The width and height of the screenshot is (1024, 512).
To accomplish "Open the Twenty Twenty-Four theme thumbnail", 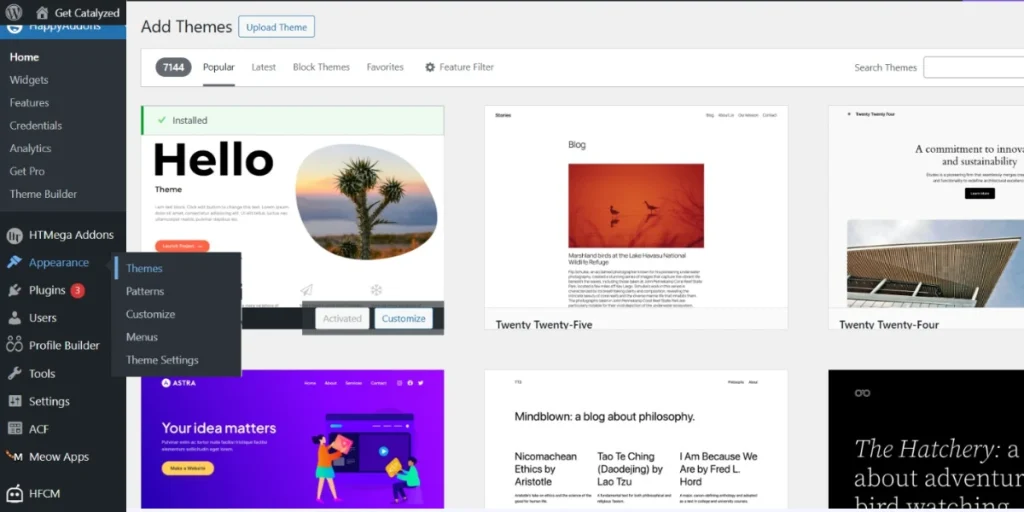I will click(926, 206).
